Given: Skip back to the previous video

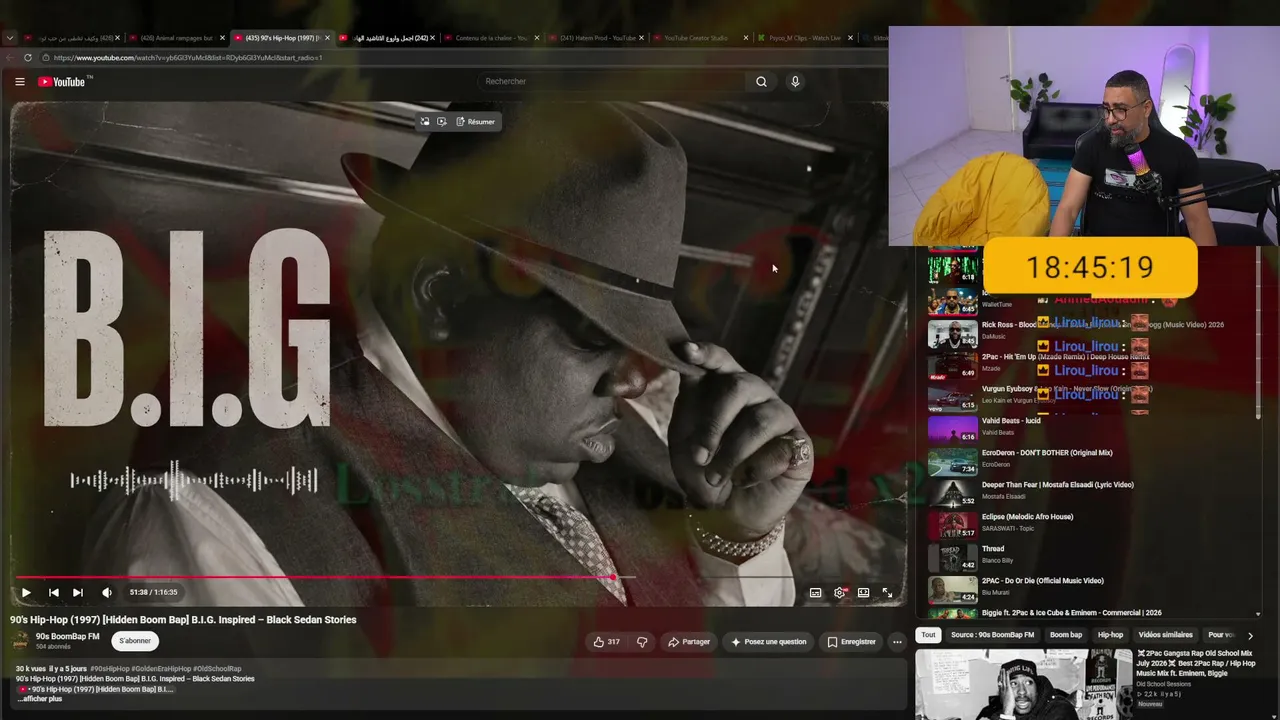Looking at the screenshot, I should click(54, 592).
